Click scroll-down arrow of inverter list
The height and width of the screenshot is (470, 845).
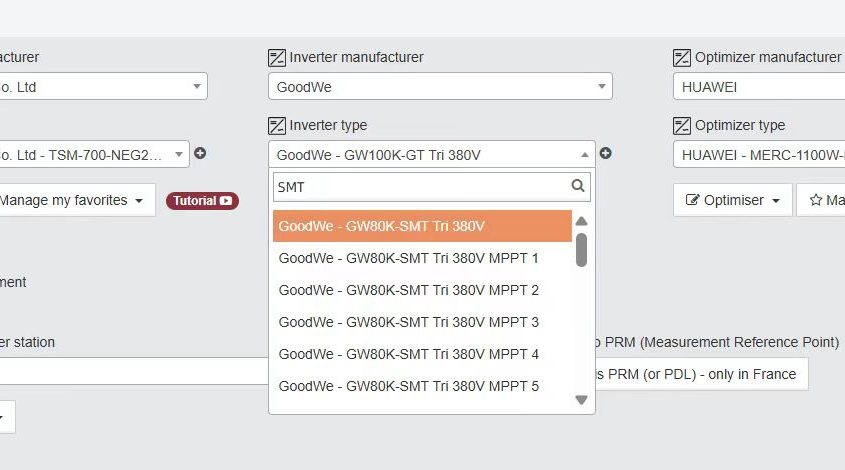coord(581,400)
